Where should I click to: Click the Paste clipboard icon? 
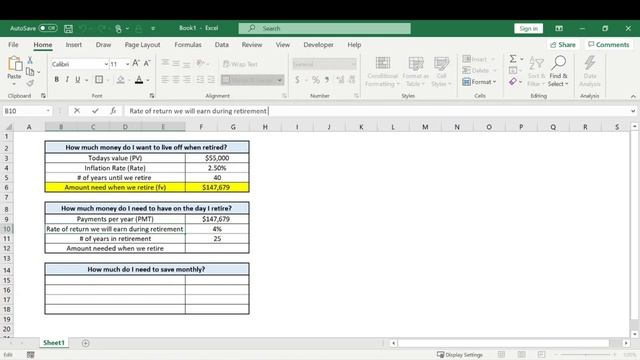pos(15,64)
